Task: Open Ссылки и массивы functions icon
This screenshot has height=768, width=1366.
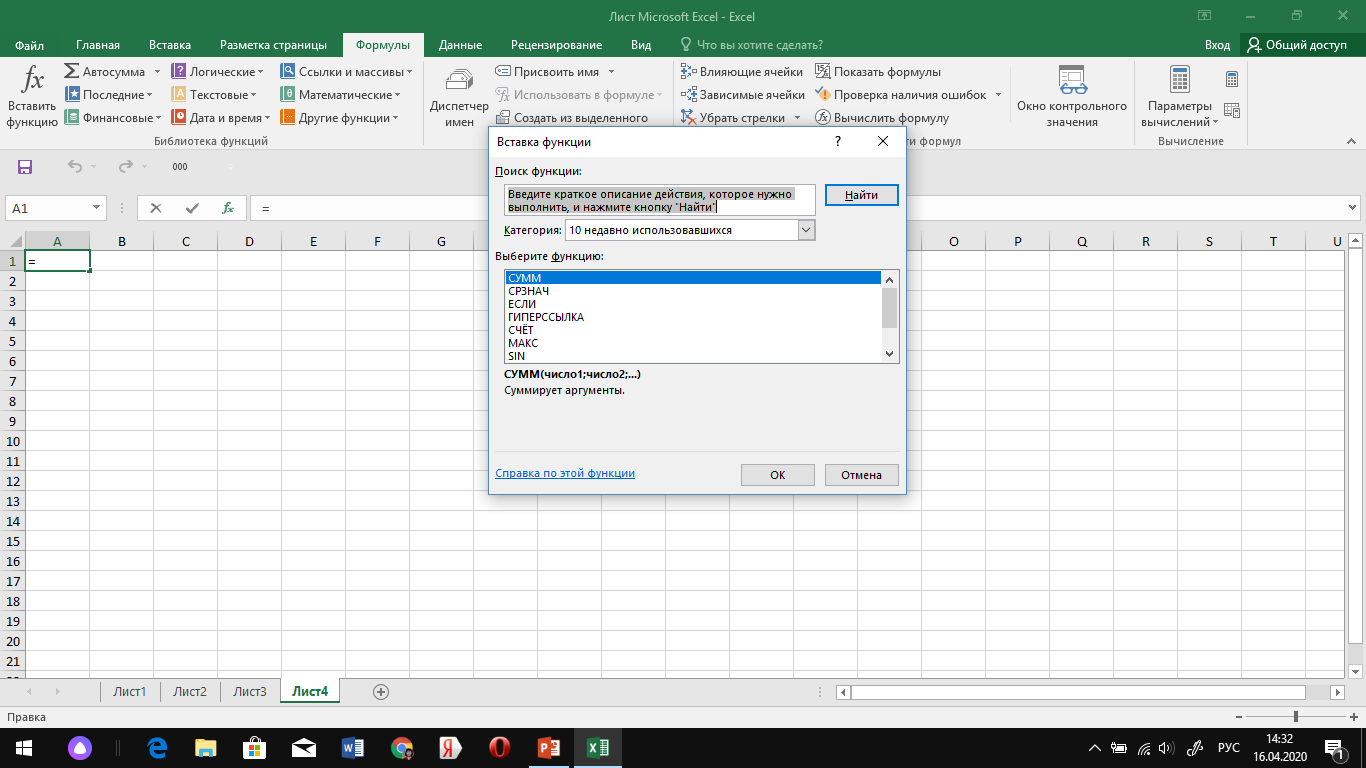Action: (287, 72)
